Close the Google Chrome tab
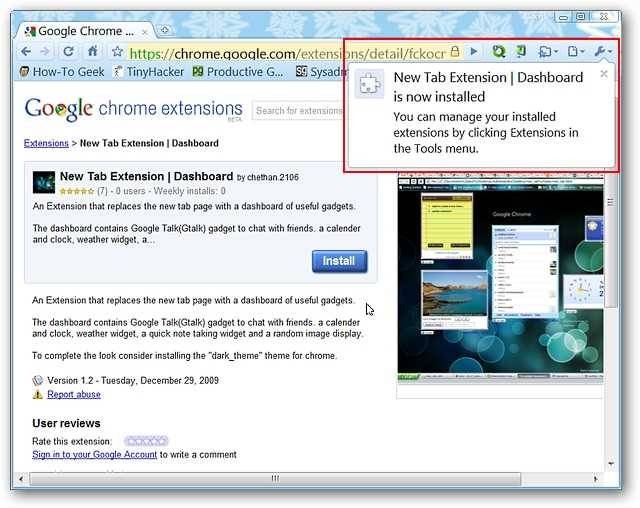This screenshot has height=508, width=640. point(144,32)
